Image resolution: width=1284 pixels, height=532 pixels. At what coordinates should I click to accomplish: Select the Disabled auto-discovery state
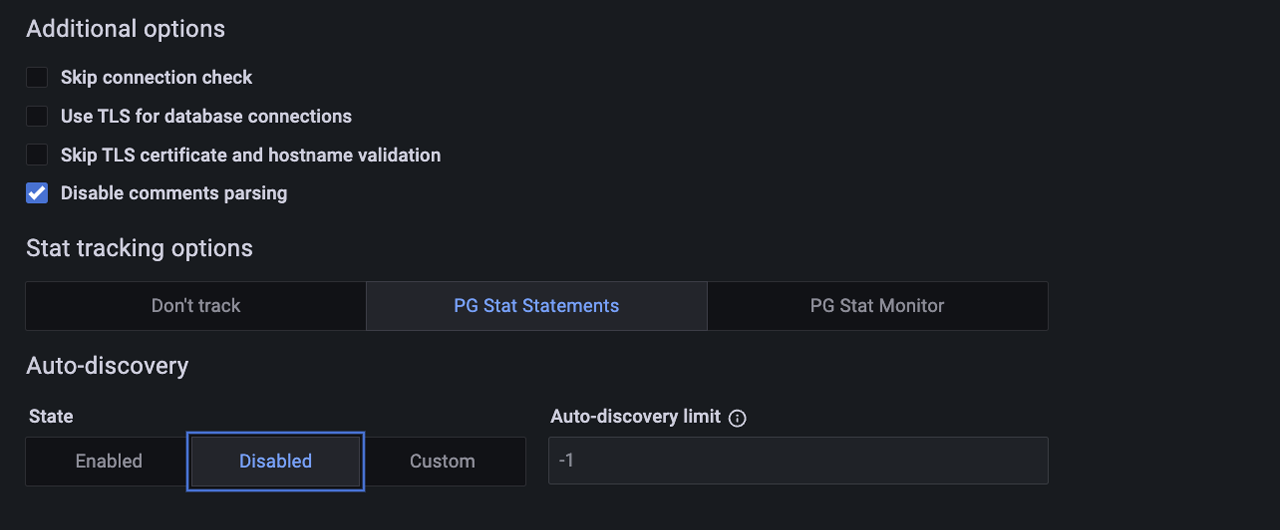point(276,462)
